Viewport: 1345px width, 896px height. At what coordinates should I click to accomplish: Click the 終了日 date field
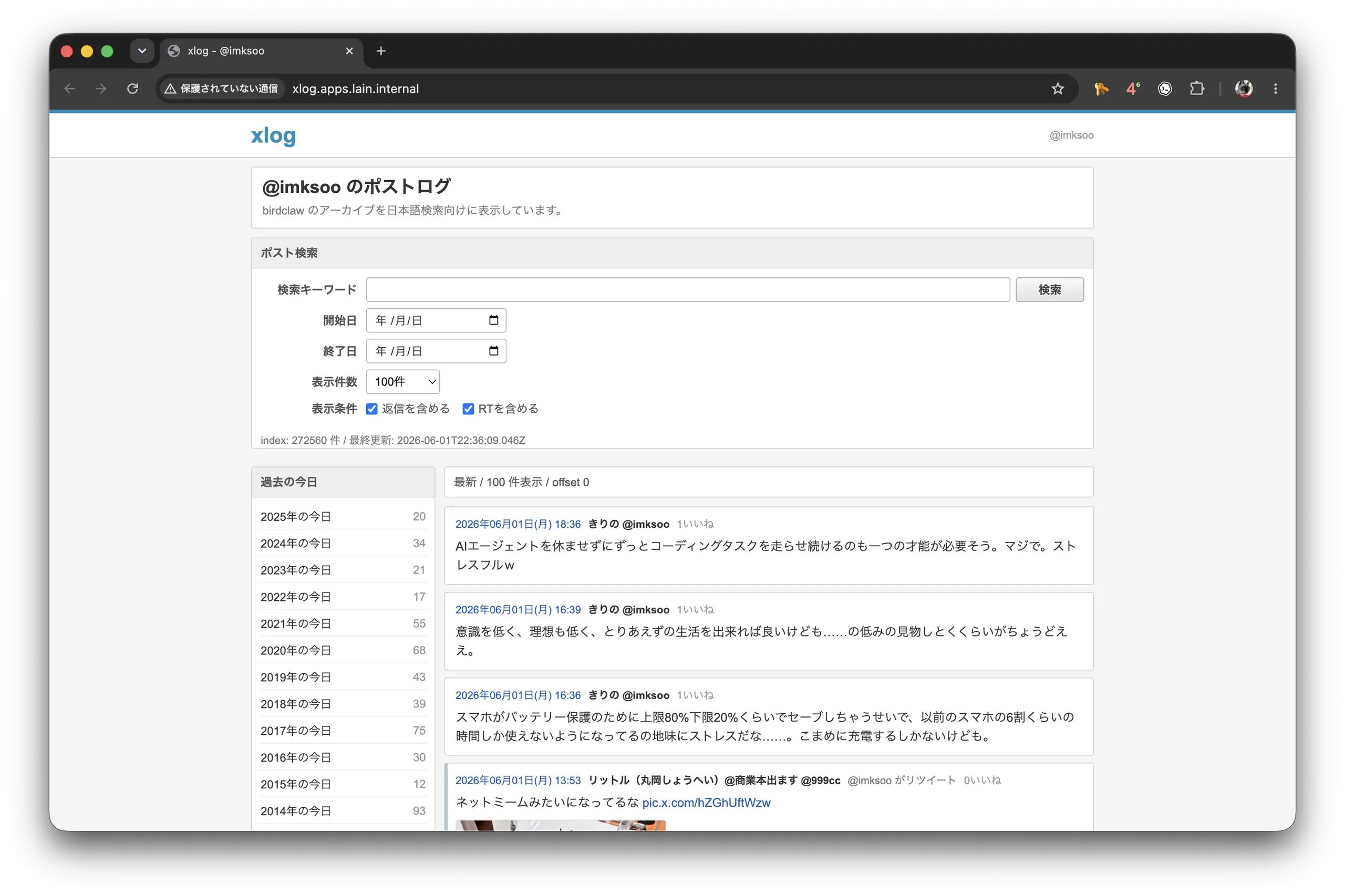tap(436, 351)
